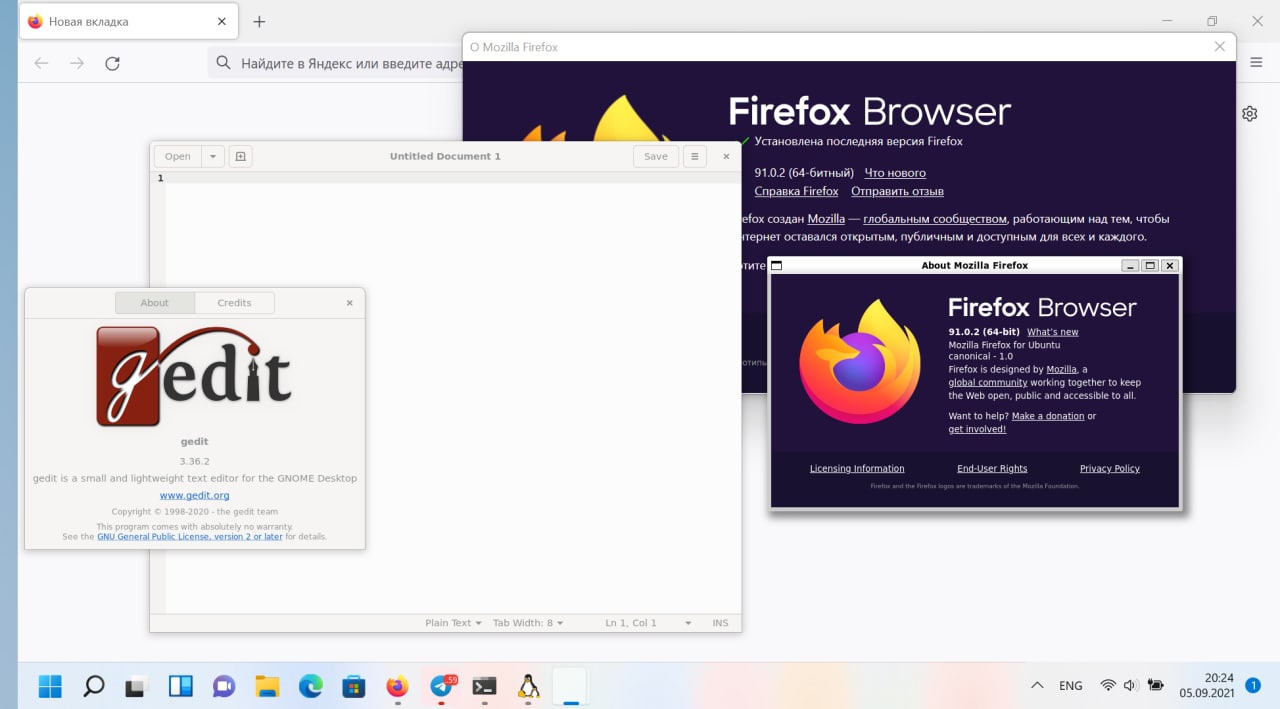The image size is (1280, 709).
Task: Open GNU General Public License link
Action: click(190, 537)
